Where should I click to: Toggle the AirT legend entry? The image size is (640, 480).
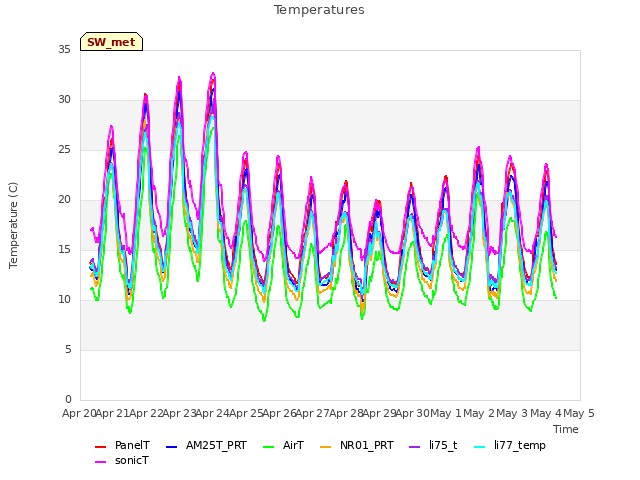click(284, 445)
